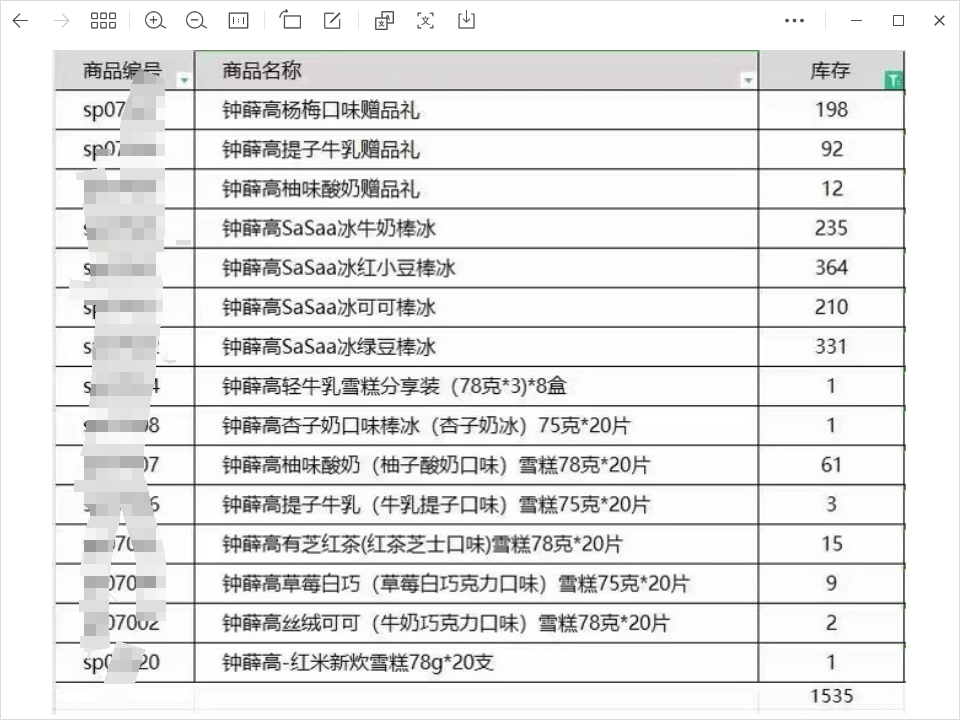This screenshot has height=720, width=960.
Task: Click stock value 364
Action: pyautogui.click(x=831, y=268)
